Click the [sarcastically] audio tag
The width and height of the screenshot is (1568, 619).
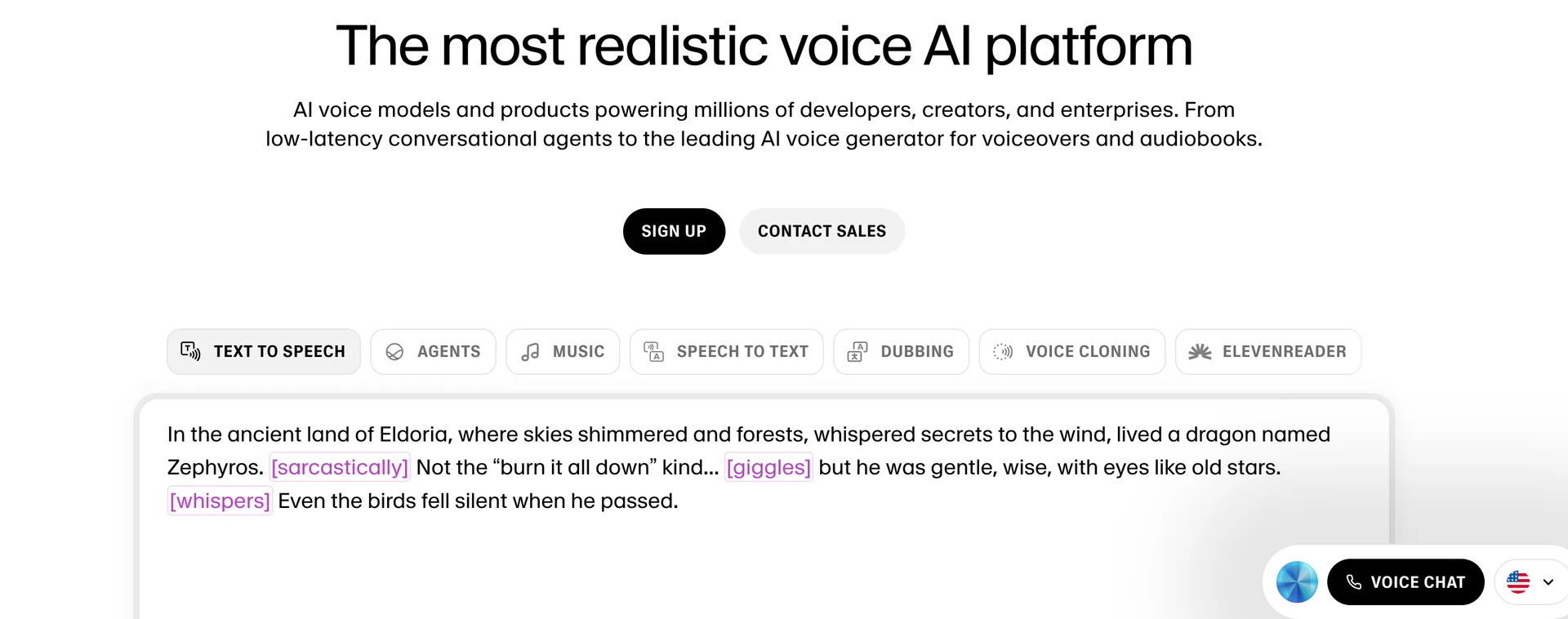tap(339, 467)
